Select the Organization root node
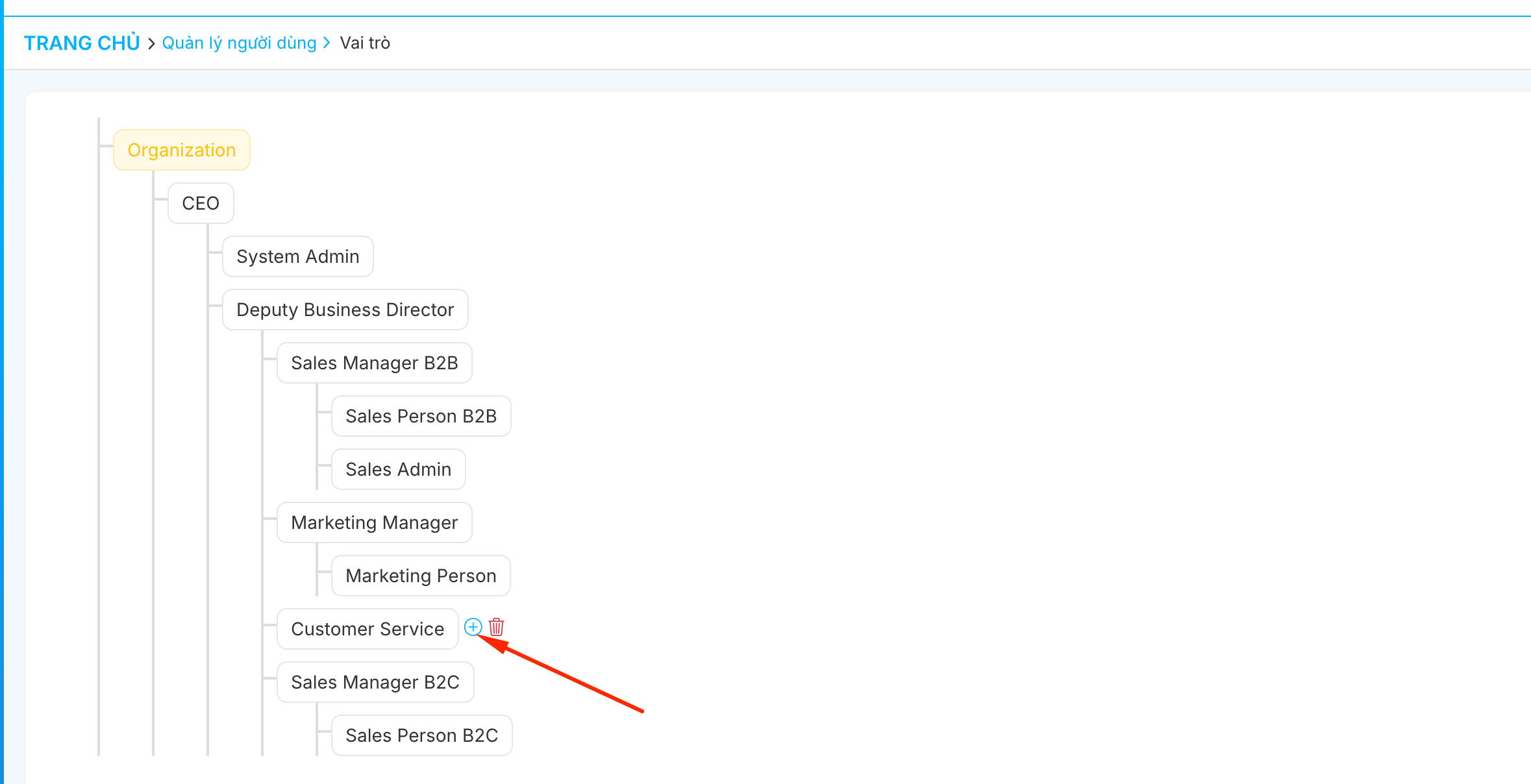 (181, 150)
